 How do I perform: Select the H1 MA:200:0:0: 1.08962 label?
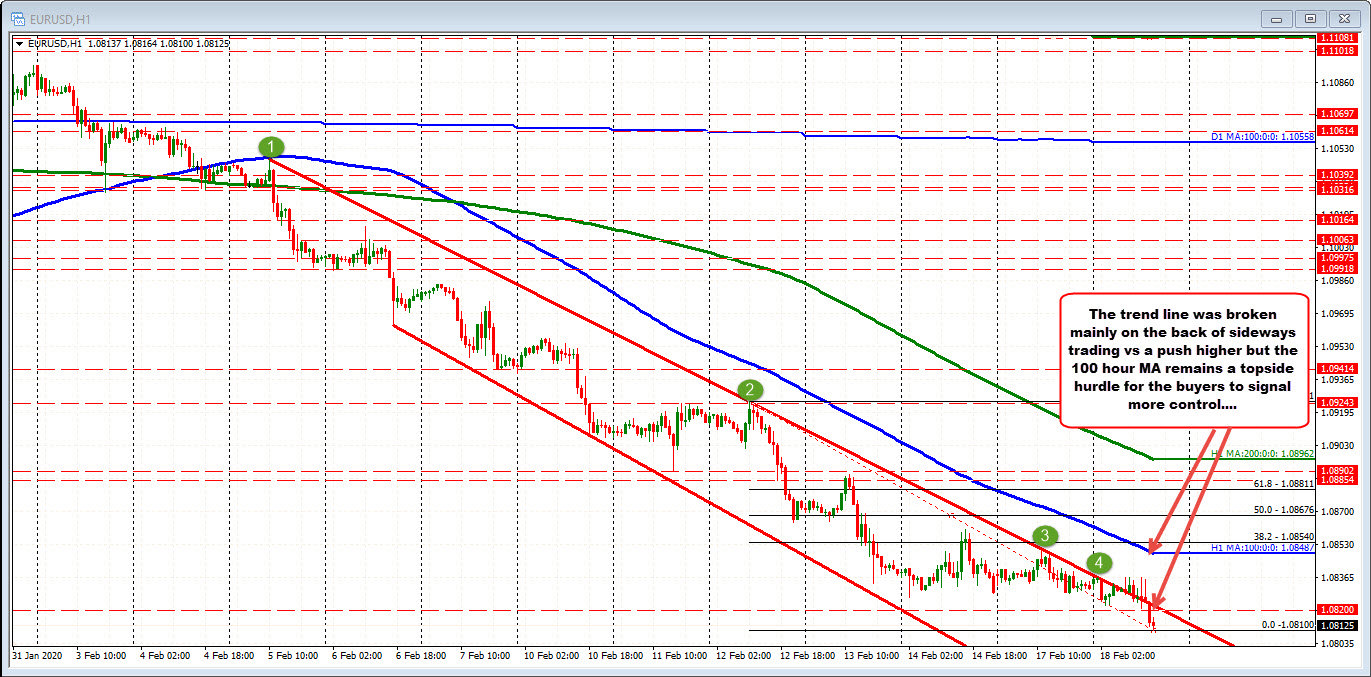coord(1262,452)
